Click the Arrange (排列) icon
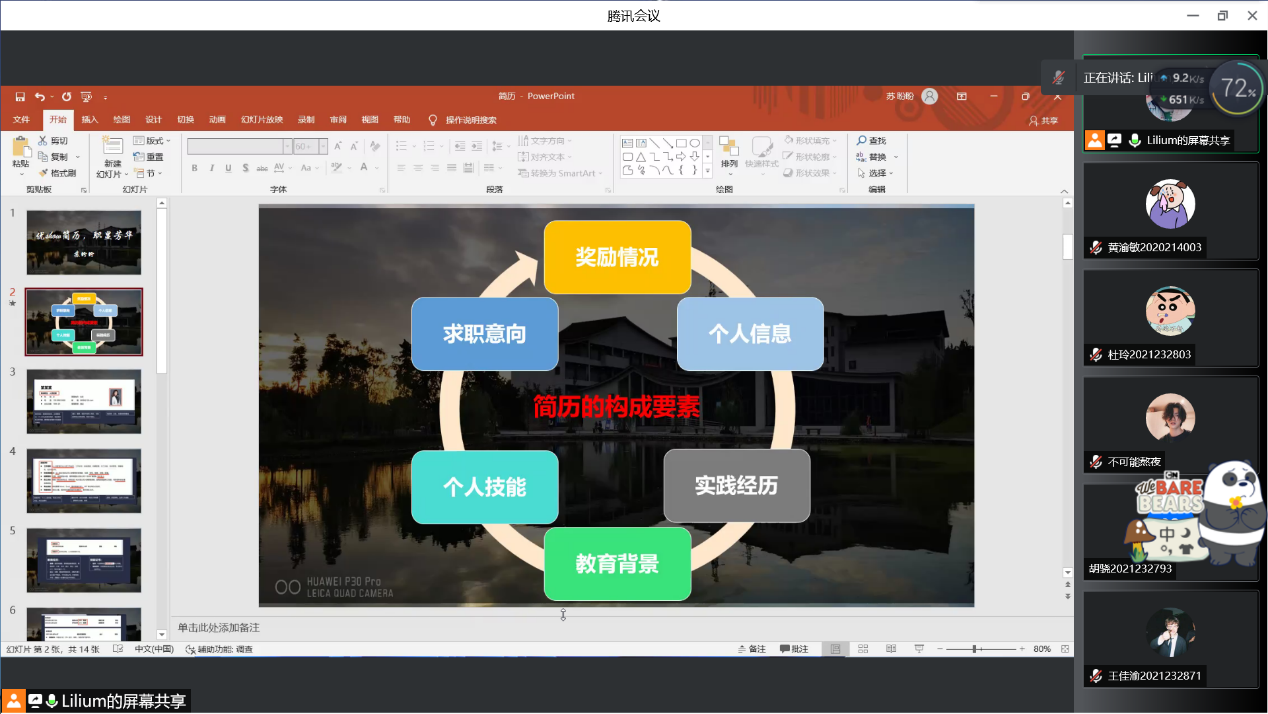 tap(729, 147)
